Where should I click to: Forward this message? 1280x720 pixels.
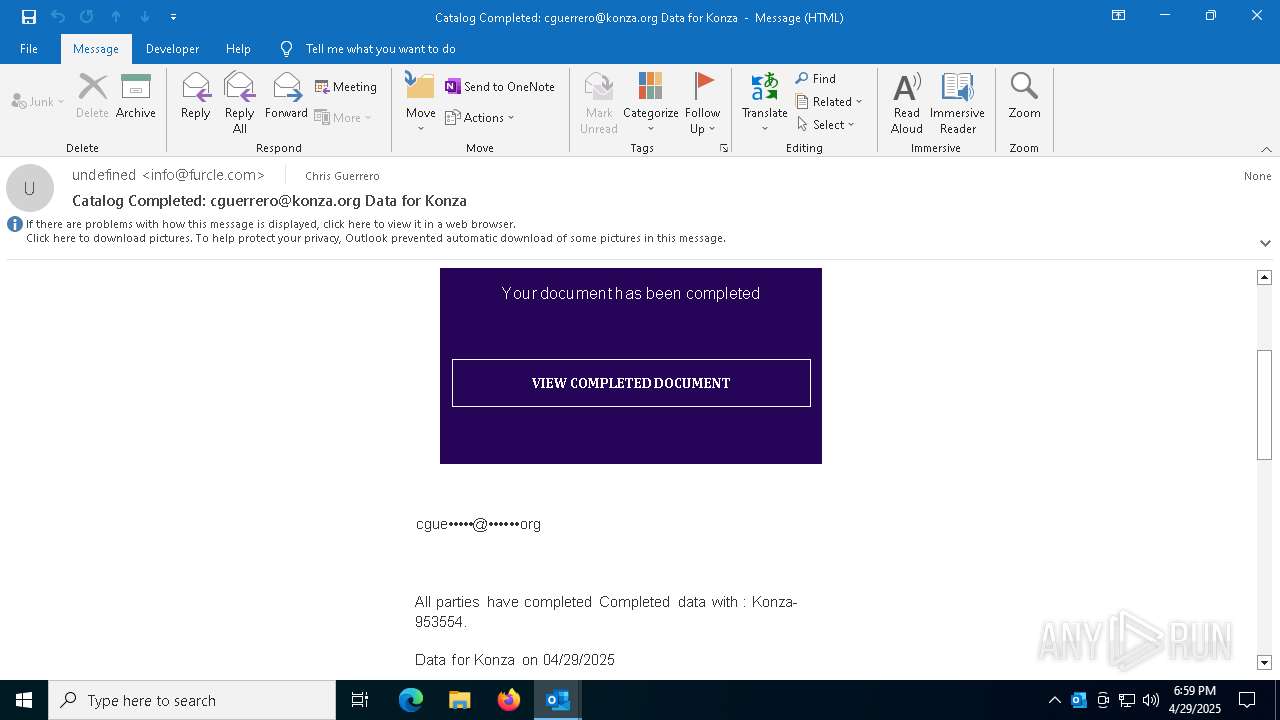tap(286, 96)
